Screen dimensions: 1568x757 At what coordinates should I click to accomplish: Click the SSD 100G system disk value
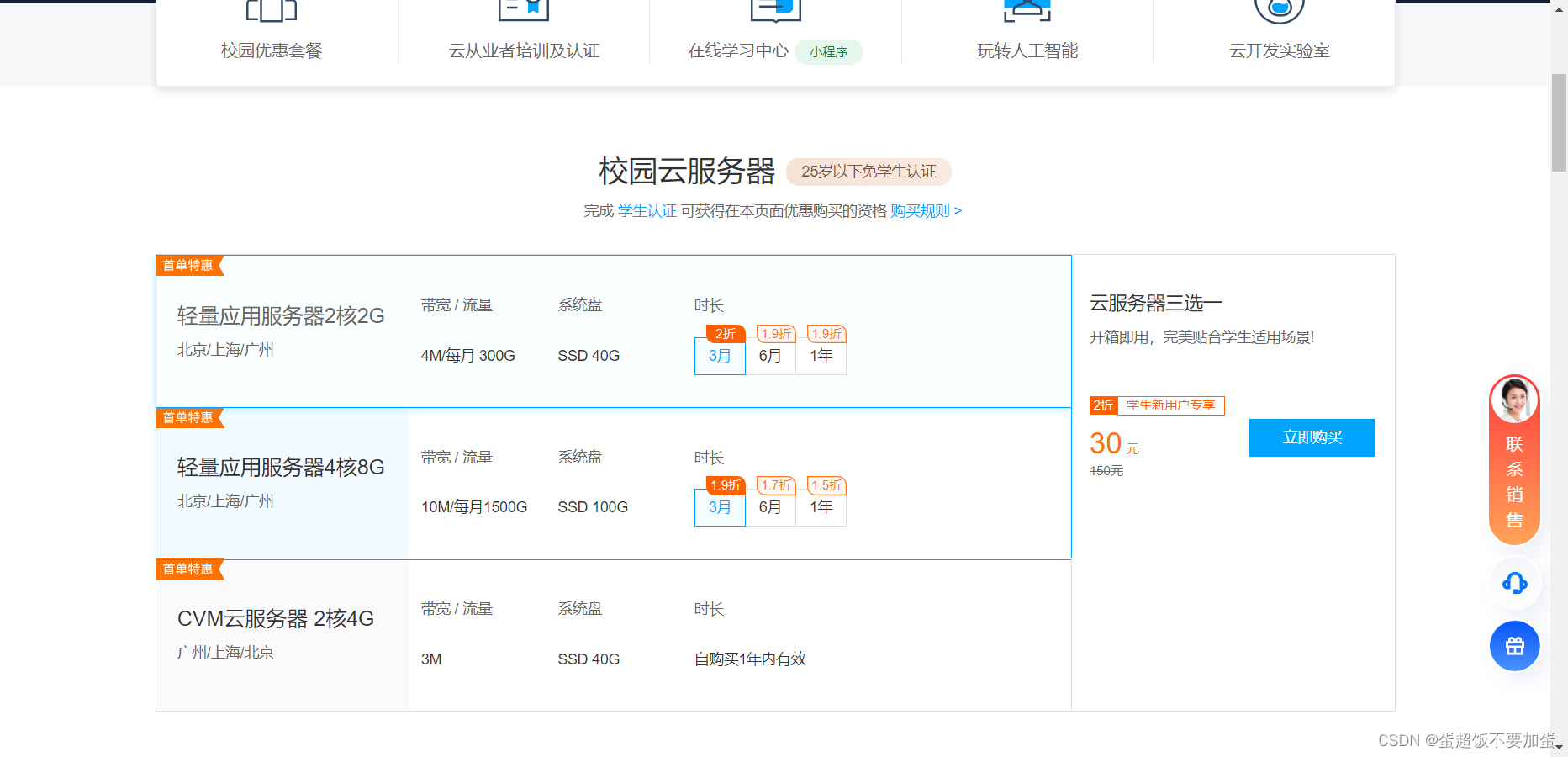pyautogui.click(x=593, y=507)
